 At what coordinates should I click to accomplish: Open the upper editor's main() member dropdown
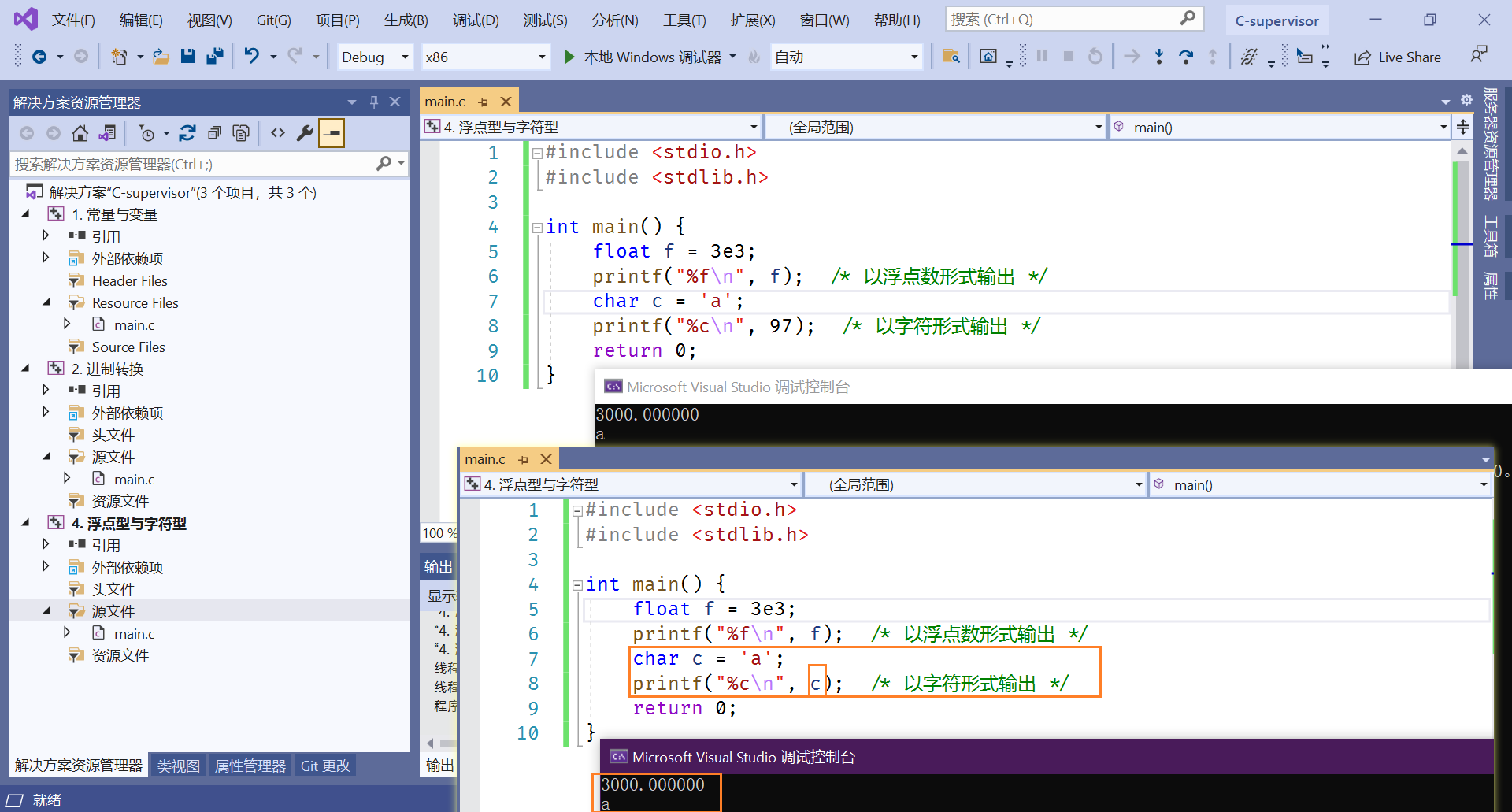[1280, 127]
